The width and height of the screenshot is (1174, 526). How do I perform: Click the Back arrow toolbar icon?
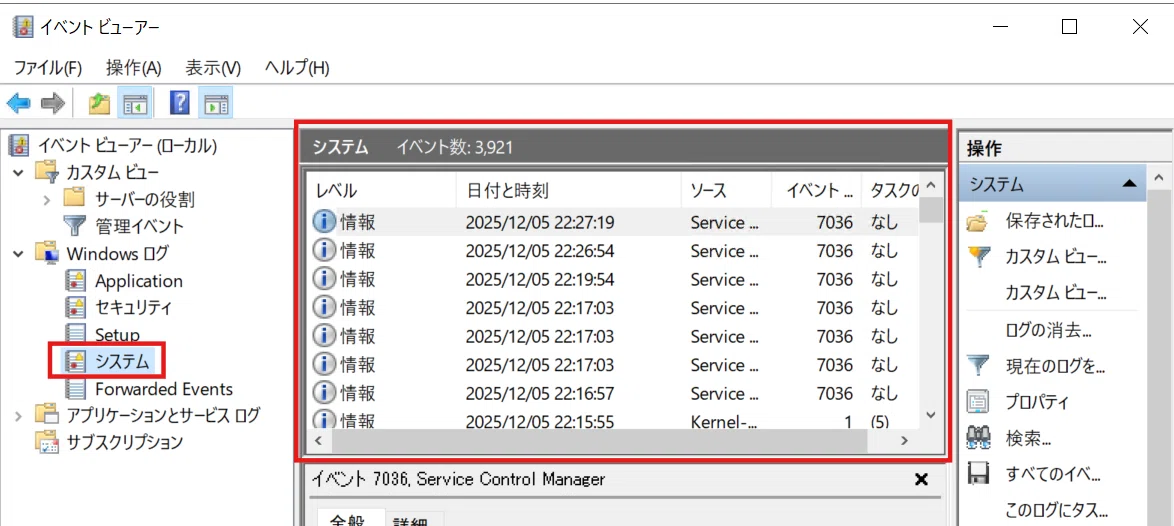click(17, 103)
